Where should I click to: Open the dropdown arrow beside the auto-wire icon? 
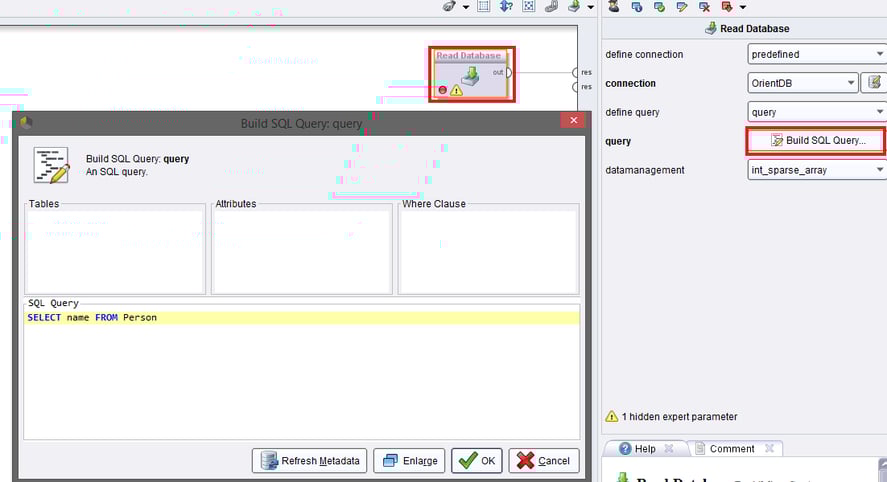pos(466,7)
